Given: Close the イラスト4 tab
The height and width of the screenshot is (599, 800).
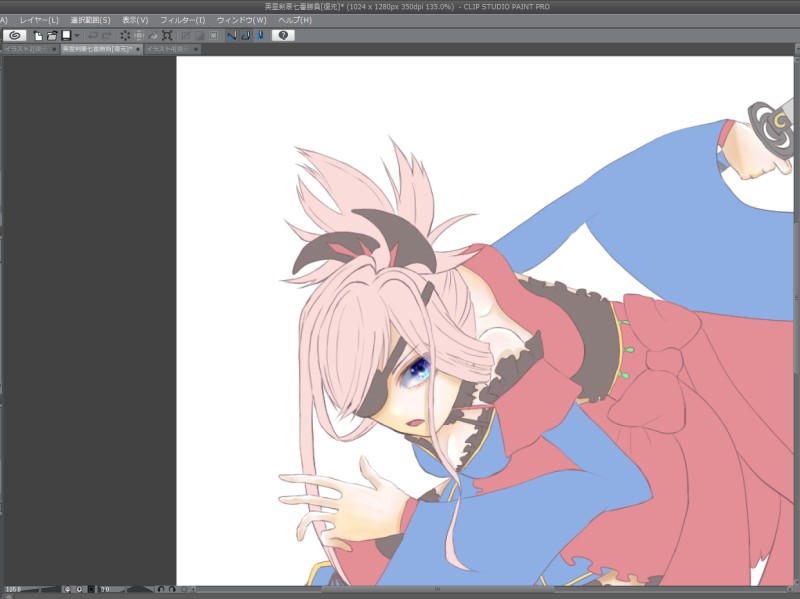Looking at the screenshot, I should [x=196, y=49].
